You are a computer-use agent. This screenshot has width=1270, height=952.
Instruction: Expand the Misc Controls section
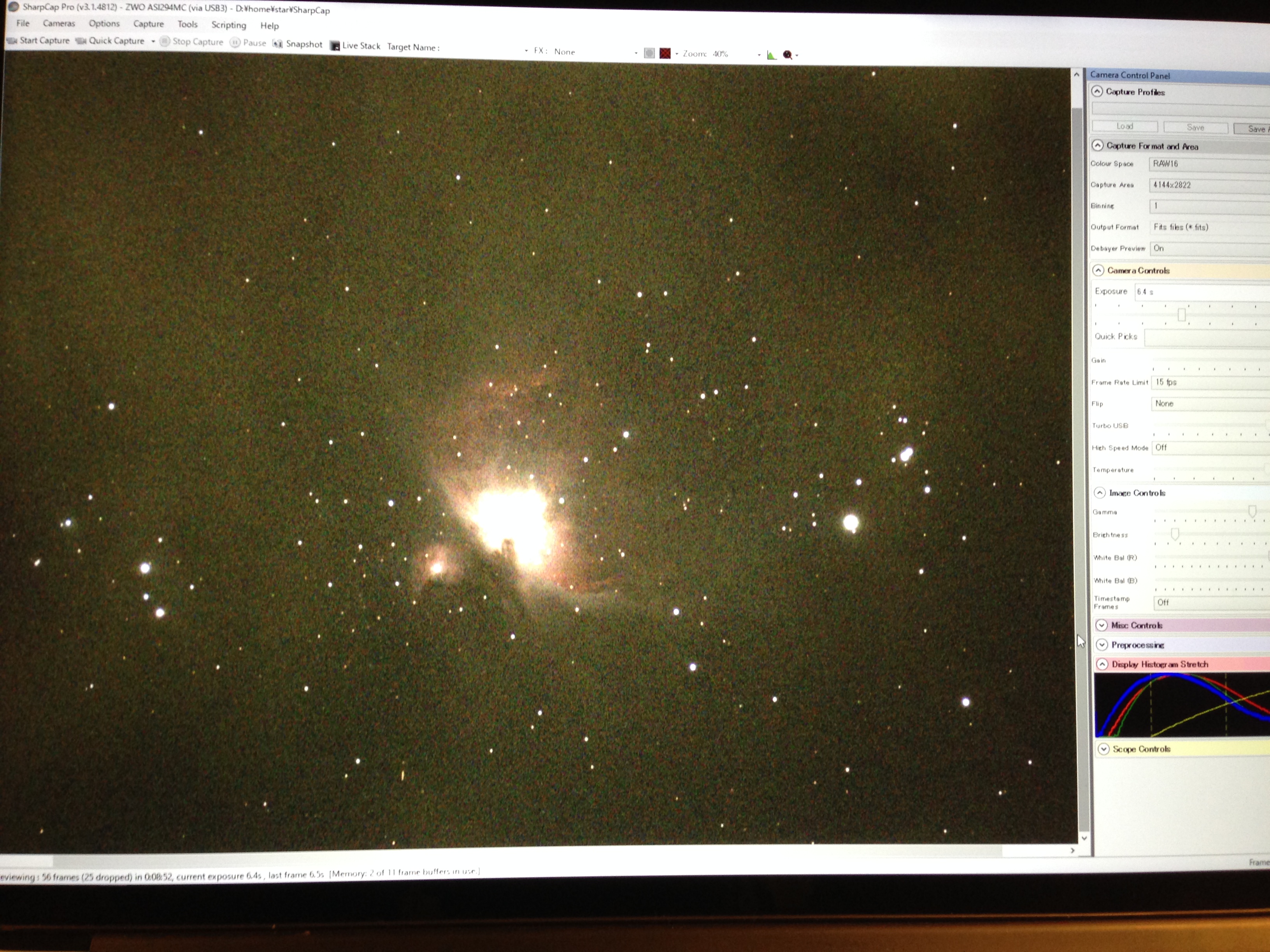(1101, 625)
